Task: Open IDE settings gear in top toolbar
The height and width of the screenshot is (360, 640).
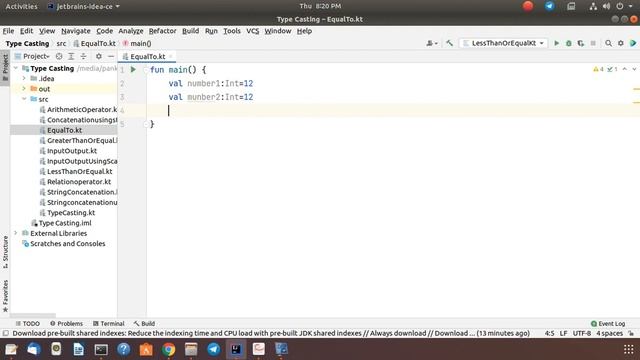Action: (x=620, y=43)
